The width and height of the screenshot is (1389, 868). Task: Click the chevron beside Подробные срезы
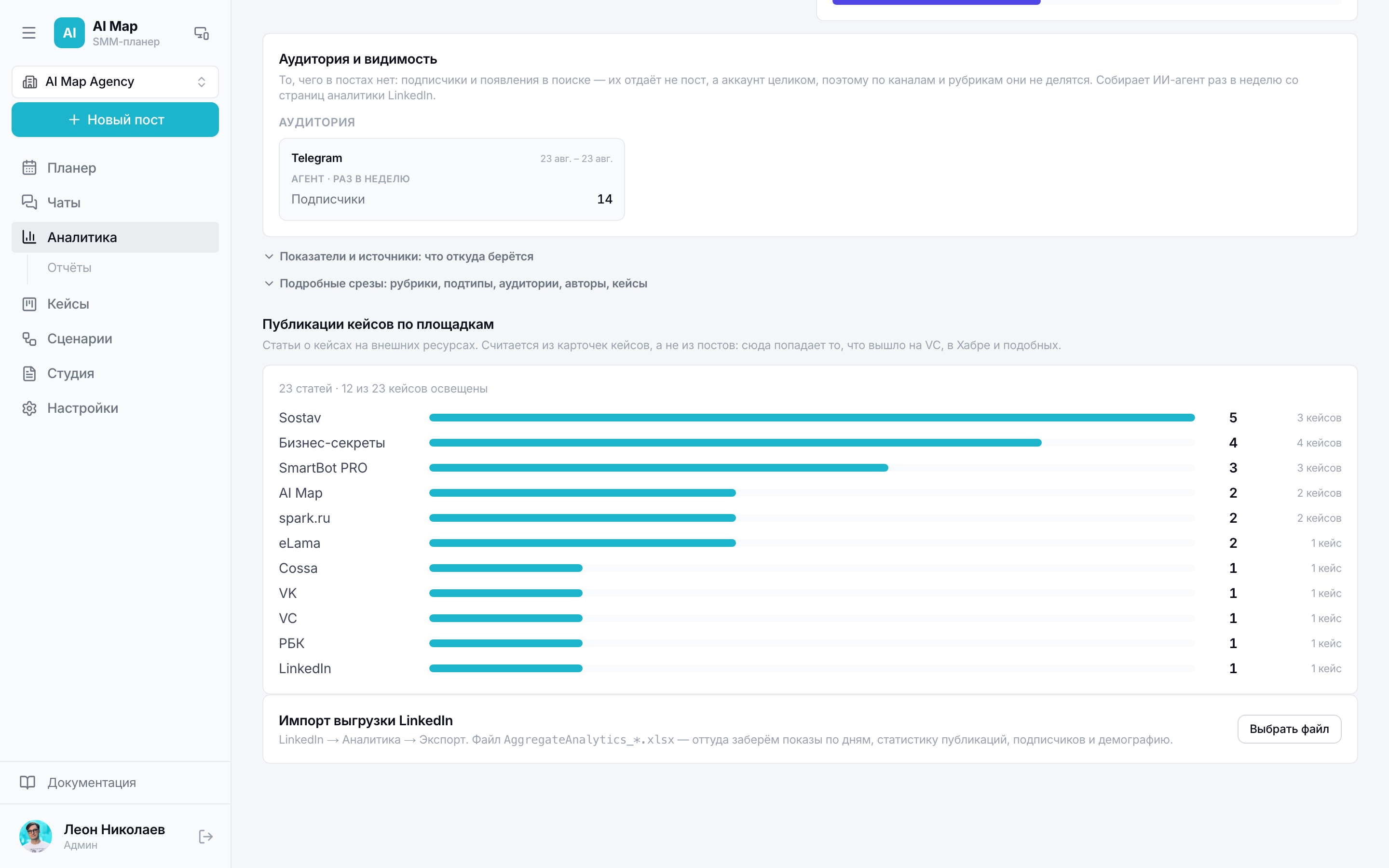tap(269, 283)
